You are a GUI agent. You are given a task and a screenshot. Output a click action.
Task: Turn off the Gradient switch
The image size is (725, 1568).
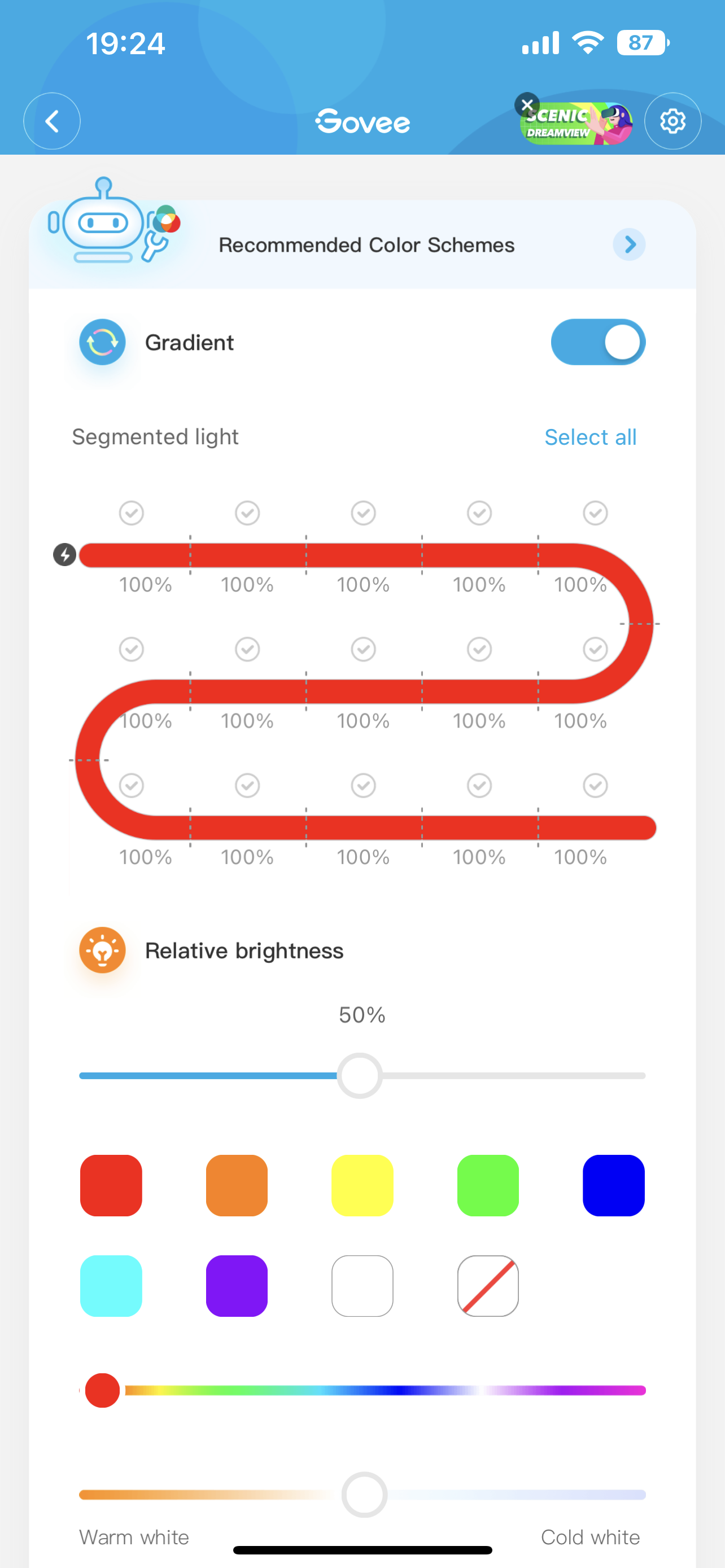598,342
